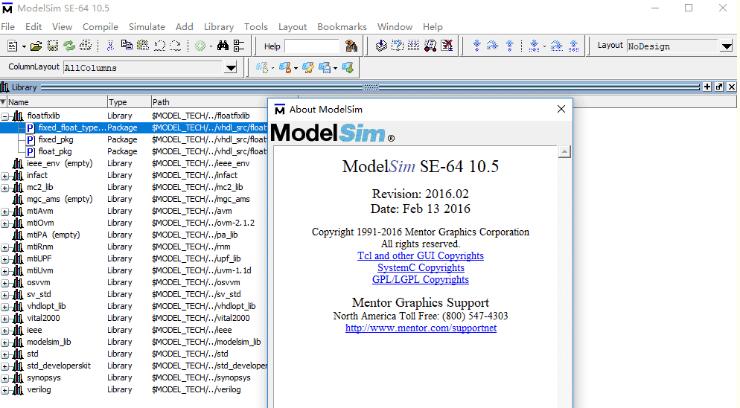Image resolution: width=740 pixels, height=408 pixels.
Task: Open the mentor.com supportnet link
Action: coord(420,328)
